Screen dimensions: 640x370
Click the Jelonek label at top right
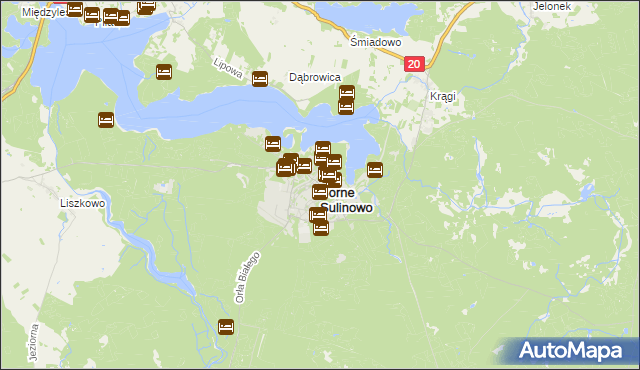(552, 6)
